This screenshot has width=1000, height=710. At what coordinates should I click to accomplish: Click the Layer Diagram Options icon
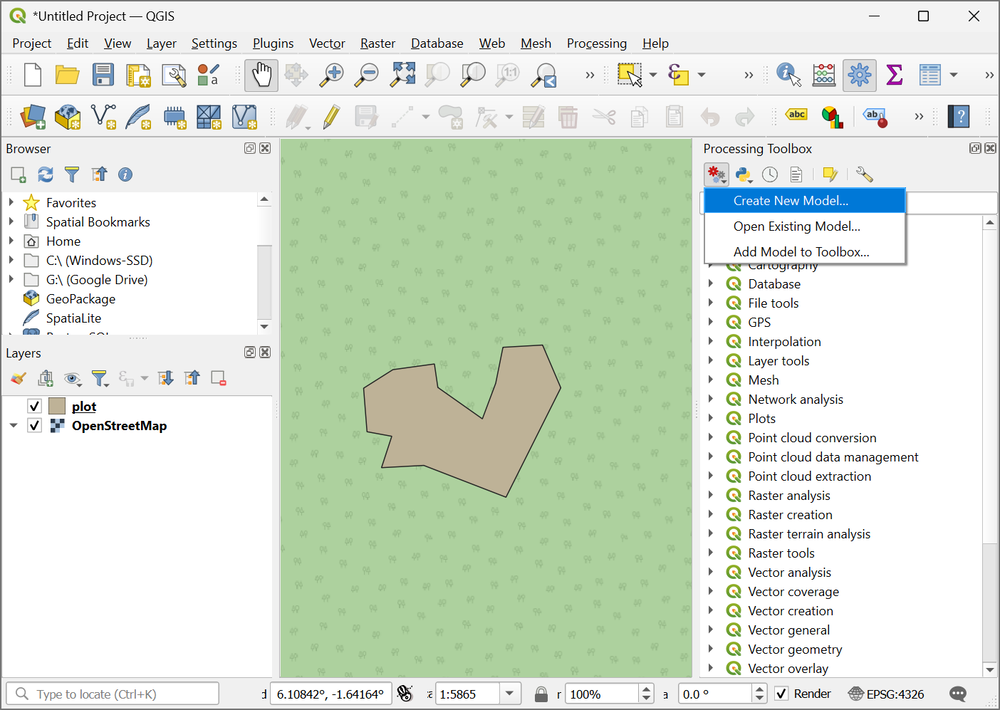pyautogui.click(x=832, y=117)
